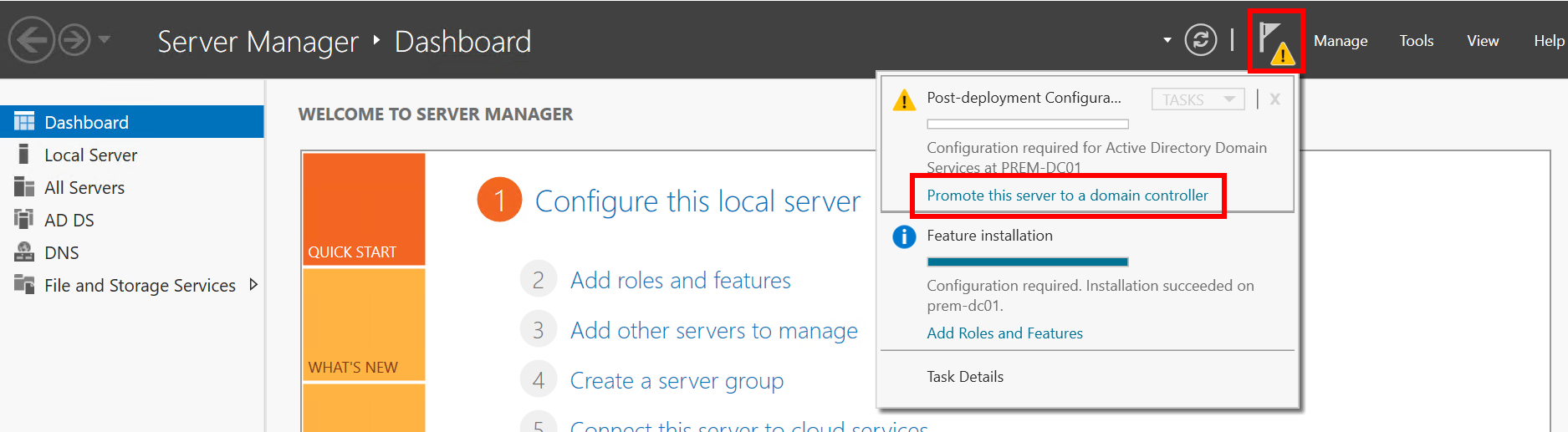
Task: Open the Tools menu
Action: click(x=1417, y=41)
